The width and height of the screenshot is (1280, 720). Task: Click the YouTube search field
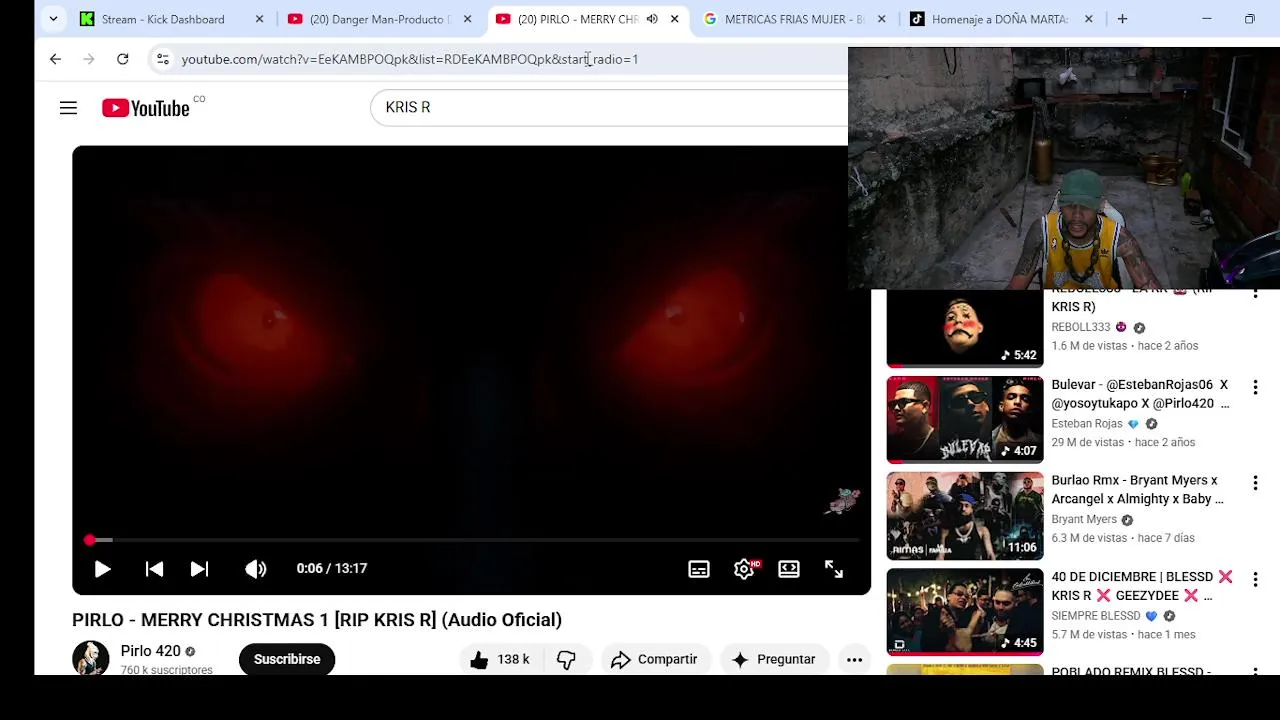(609, 107)
